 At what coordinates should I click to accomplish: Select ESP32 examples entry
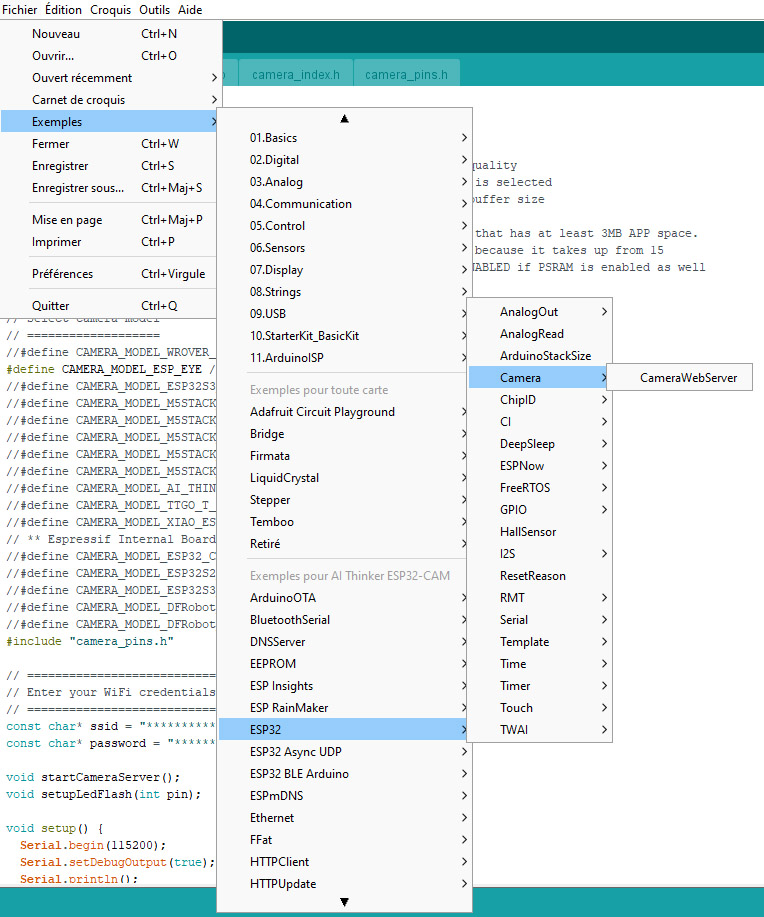pyautogui.click(x=345, y=730)
